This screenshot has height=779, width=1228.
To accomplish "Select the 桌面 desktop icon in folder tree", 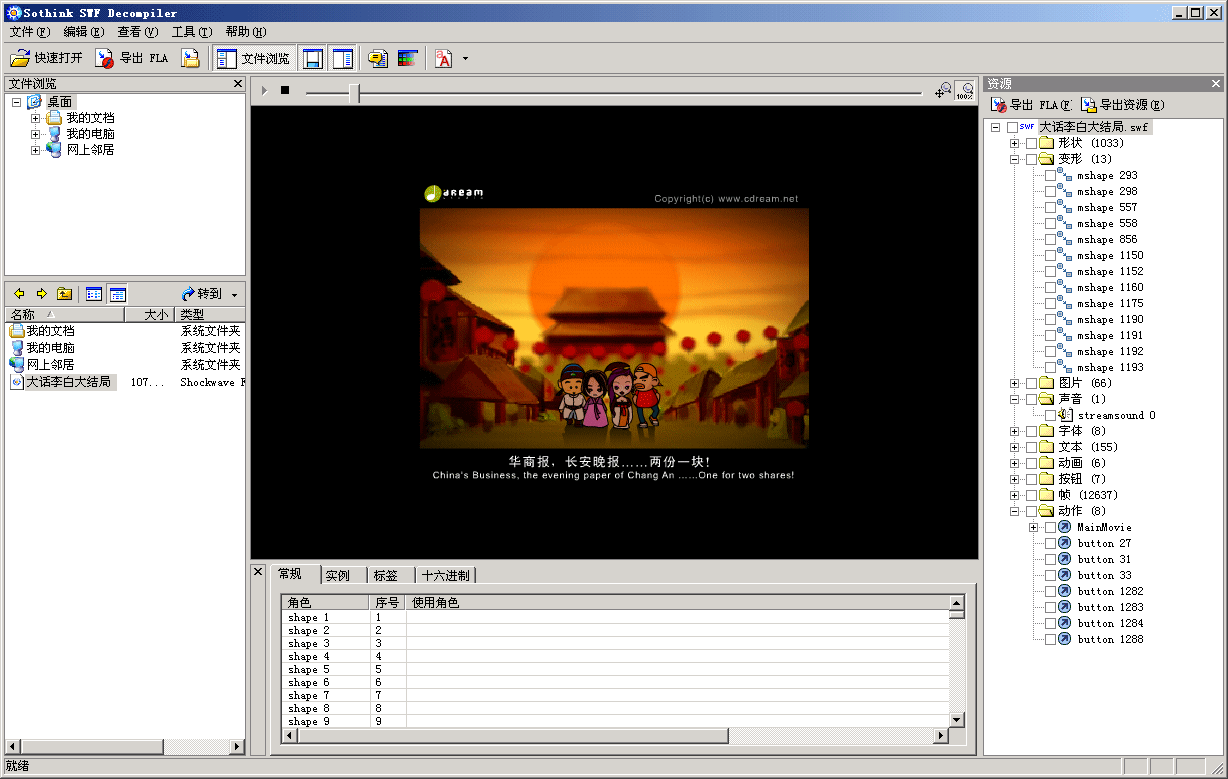I will coord(35,102).
